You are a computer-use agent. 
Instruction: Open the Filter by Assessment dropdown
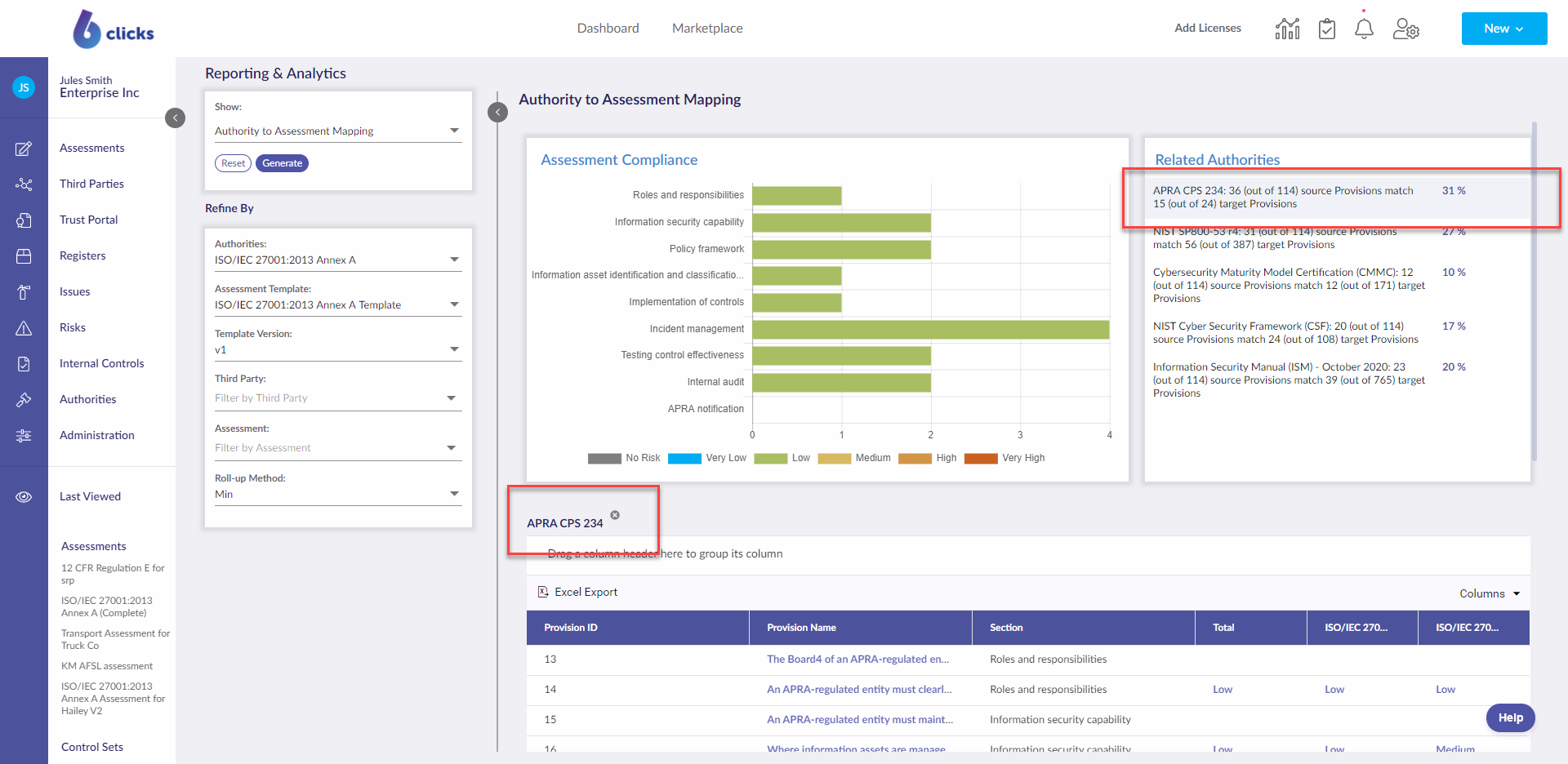(338, 448)
